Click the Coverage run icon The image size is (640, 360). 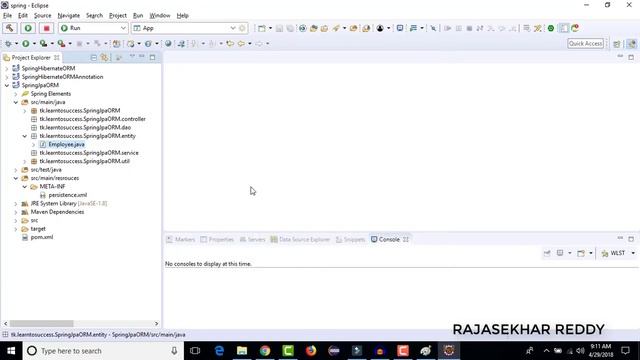click(43, 43)
